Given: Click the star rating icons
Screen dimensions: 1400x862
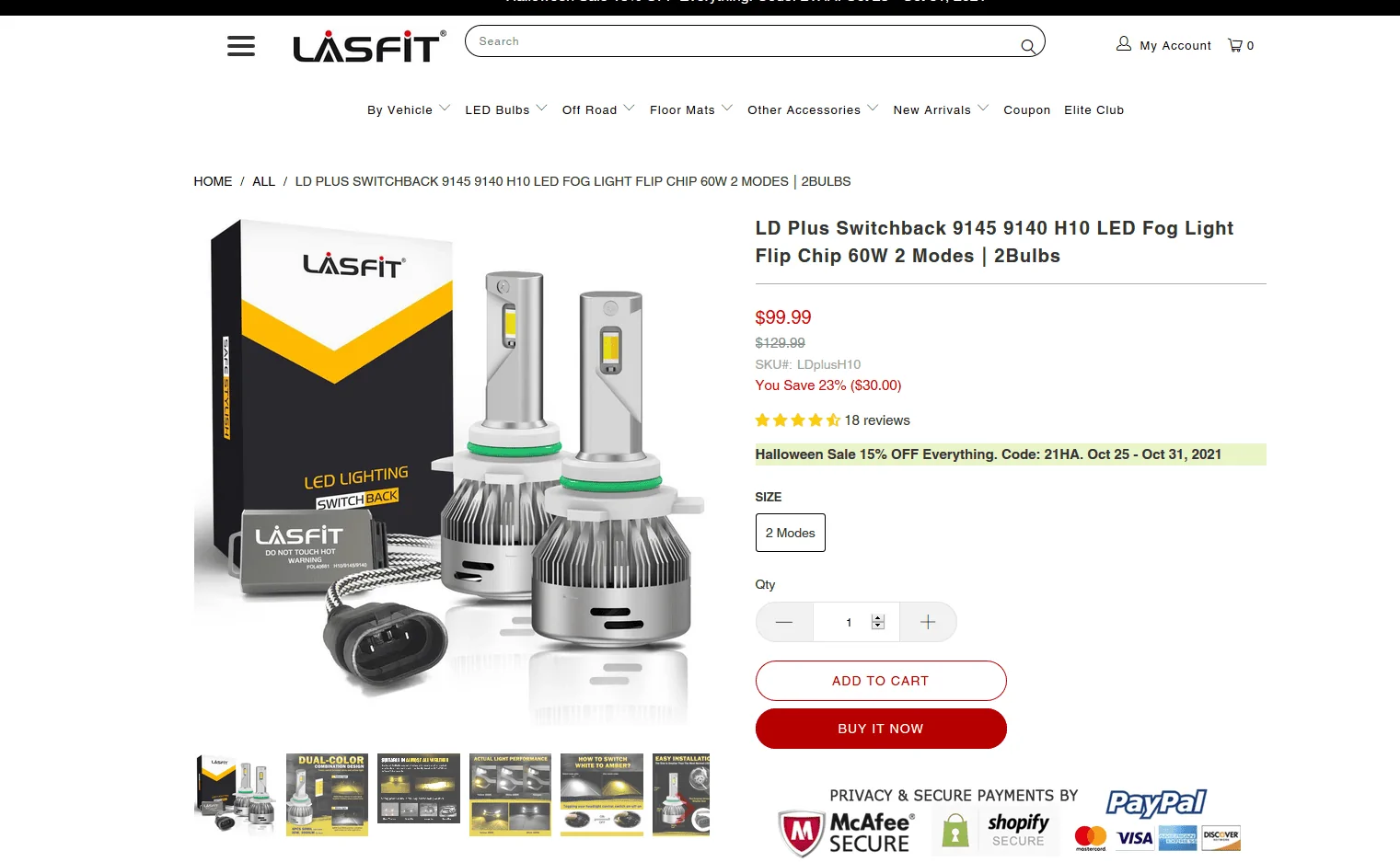Looking at the screenshot, I should [797, 420].
